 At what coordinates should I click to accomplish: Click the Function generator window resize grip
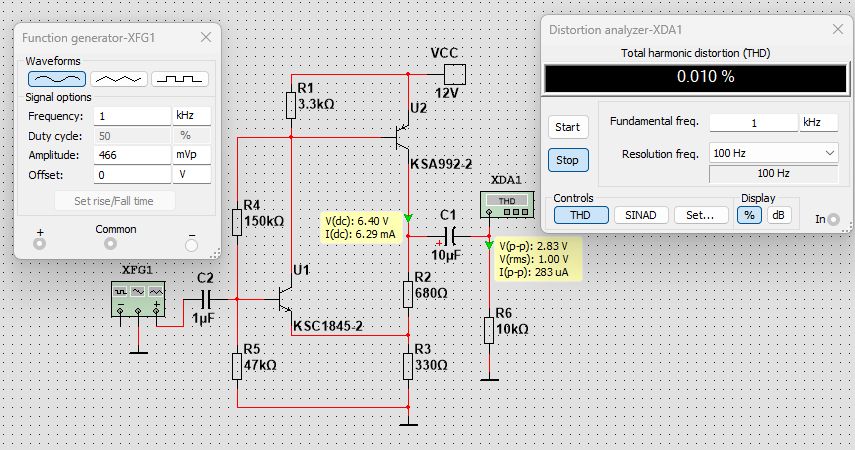tap(215, 253)
